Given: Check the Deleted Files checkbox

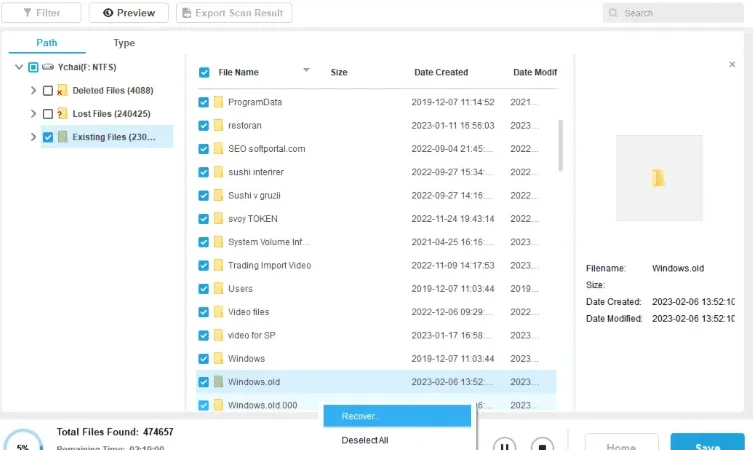Looking at the screenshot, I should pyautogui.click(x=48, y=90).
